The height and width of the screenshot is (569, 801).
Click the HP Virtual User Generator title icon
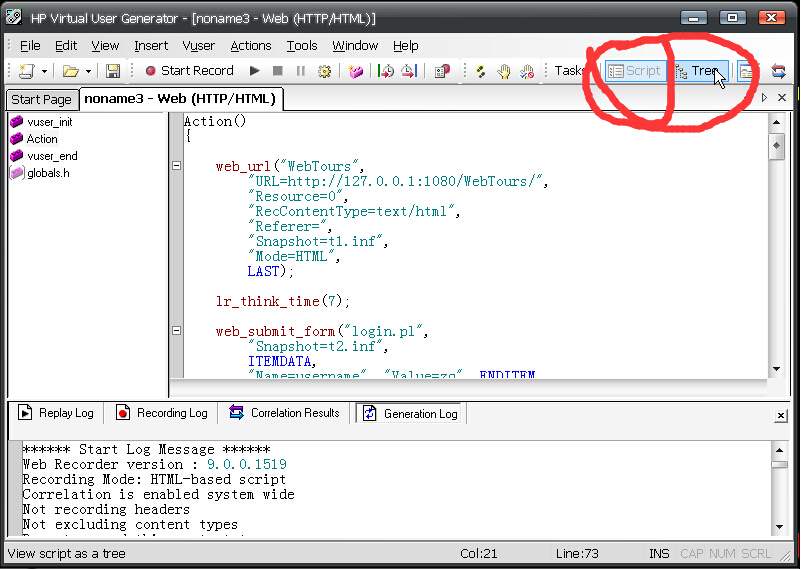click(14, 17)
